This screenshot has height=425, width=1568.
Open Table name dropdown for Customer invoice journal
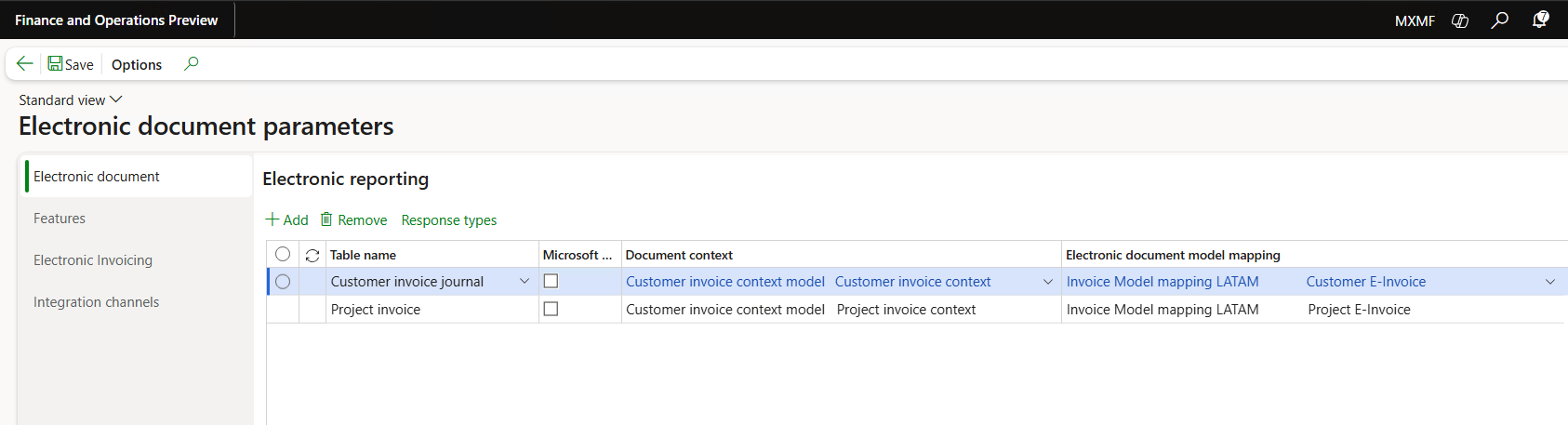click(x=525, y=282)
